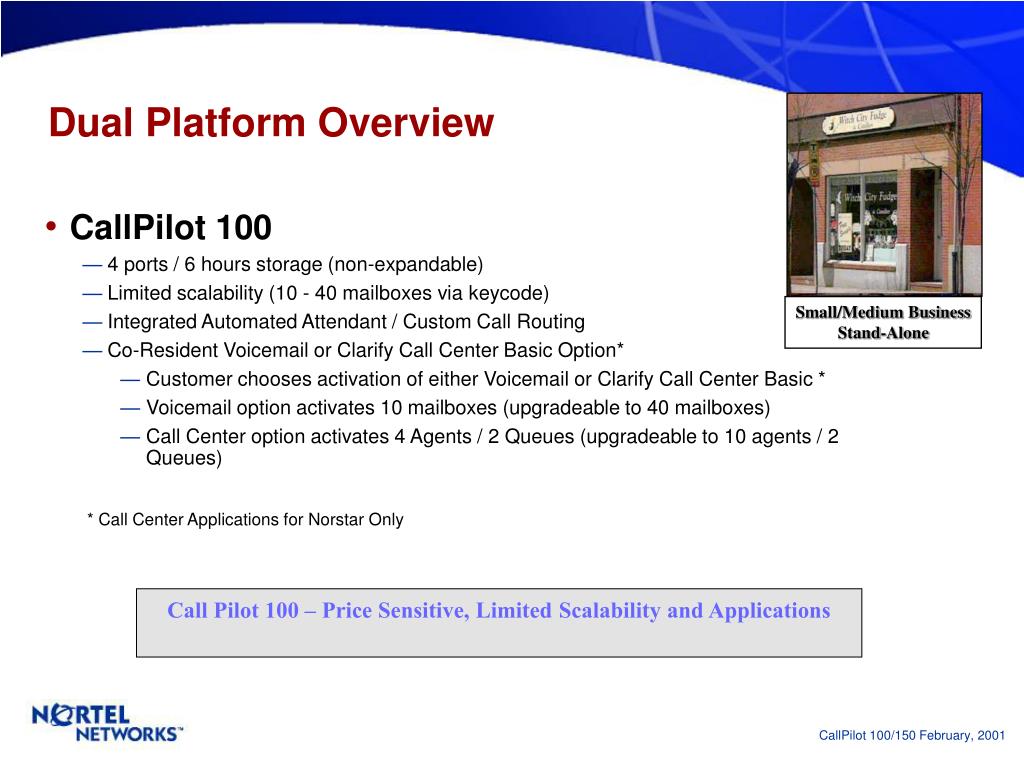Viewport: 1024px width, 768px height.
Task: Click 'Call Center option activates 4 Agents' line
Action: pyautogui.click(x=492, y=447)
